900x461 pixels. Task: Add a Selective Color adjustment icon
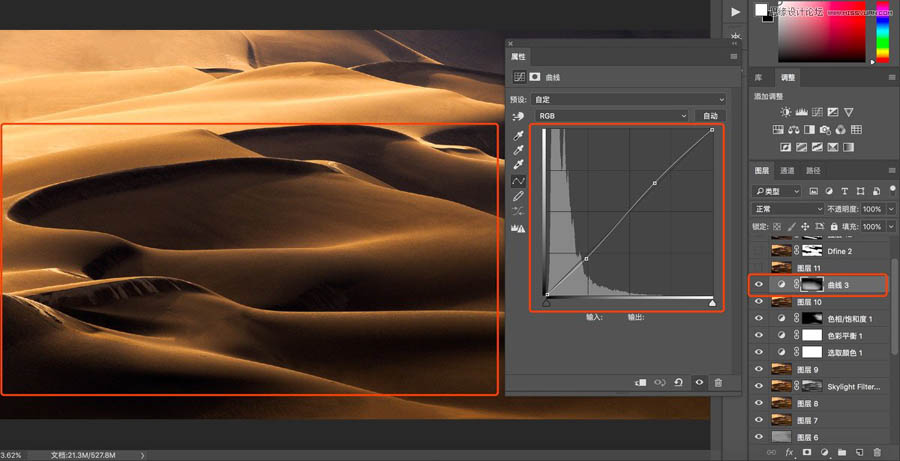click(x=833, y=148)
